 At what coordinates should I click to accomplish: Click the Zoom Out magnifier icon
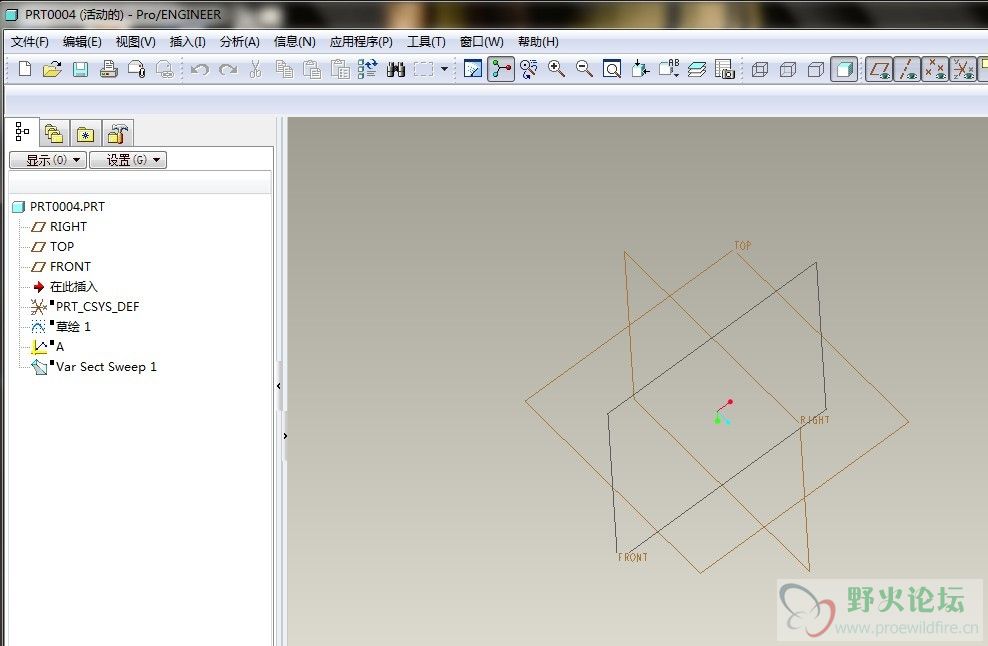click(x=584, y=69)
